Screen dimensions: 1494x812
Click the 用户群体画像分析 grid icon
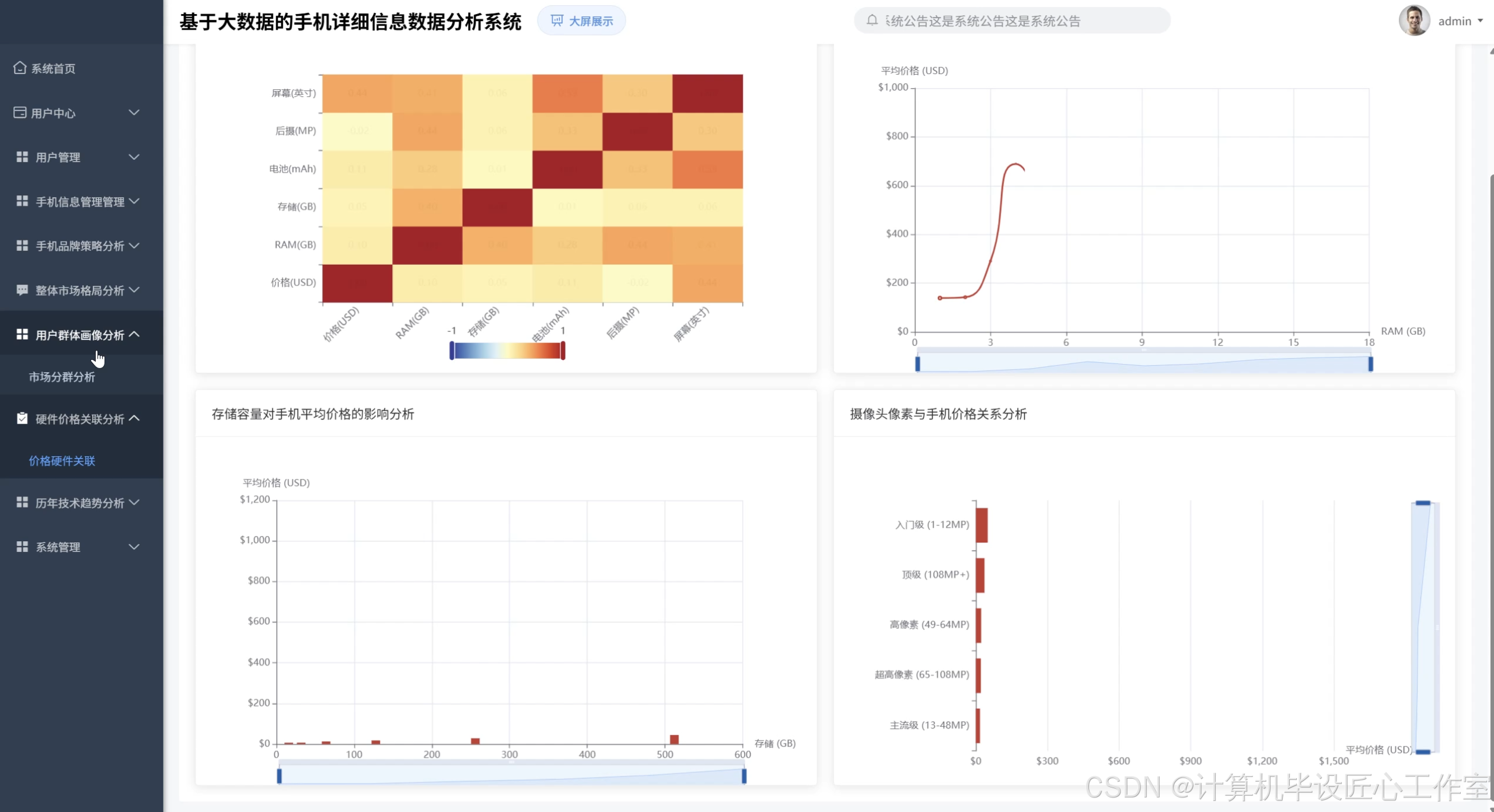[x=22, y=334]
